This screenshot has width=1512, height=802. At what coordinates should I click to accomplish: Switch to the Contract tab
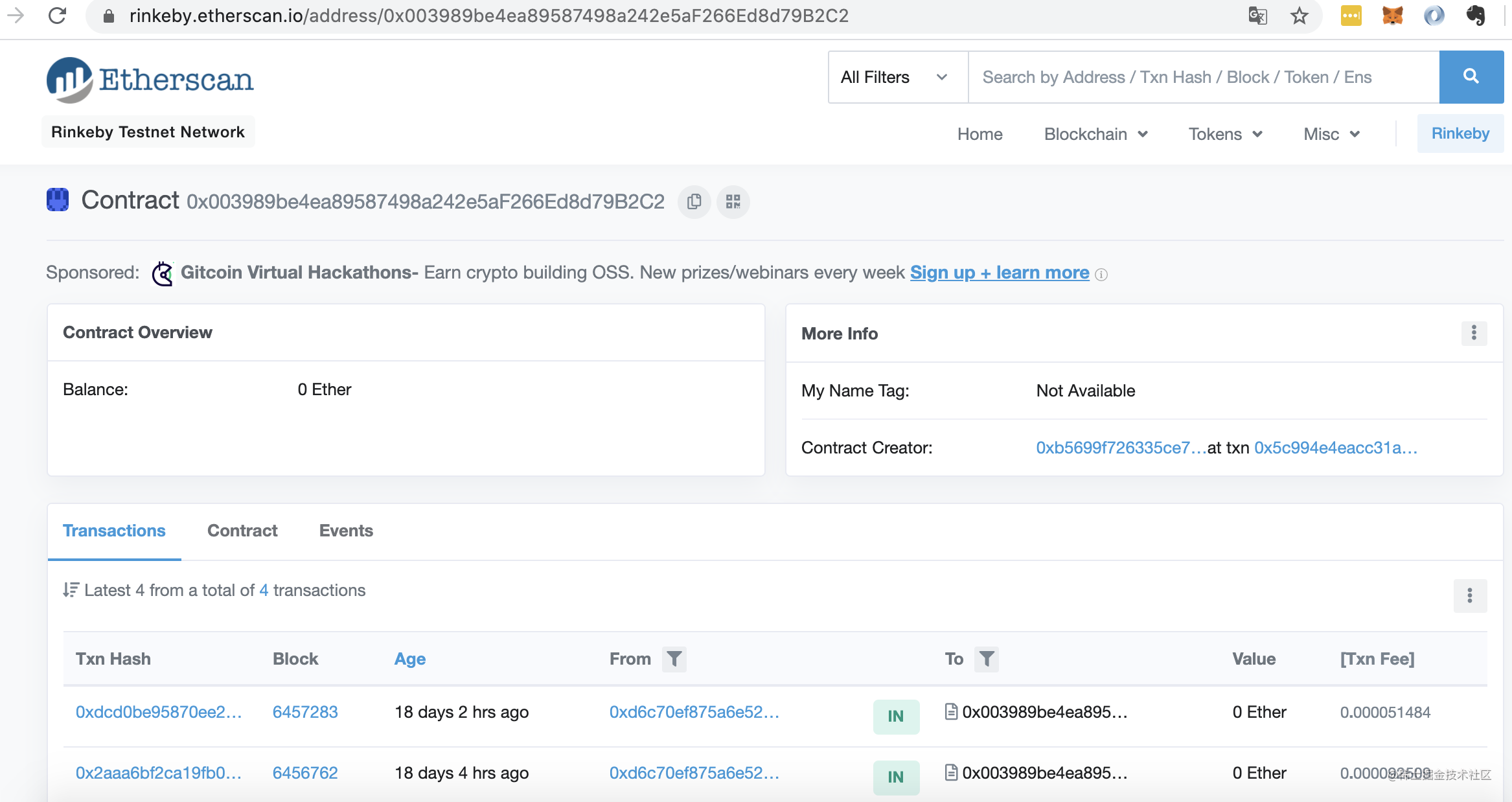click(x=242, y=531)
